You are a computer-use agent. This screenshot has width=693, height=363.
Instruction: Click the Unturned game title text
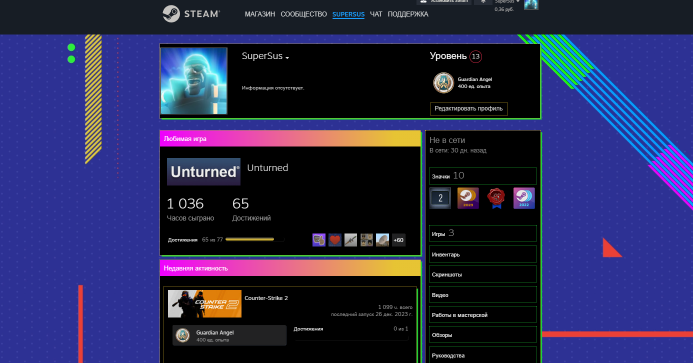[267, 168]
